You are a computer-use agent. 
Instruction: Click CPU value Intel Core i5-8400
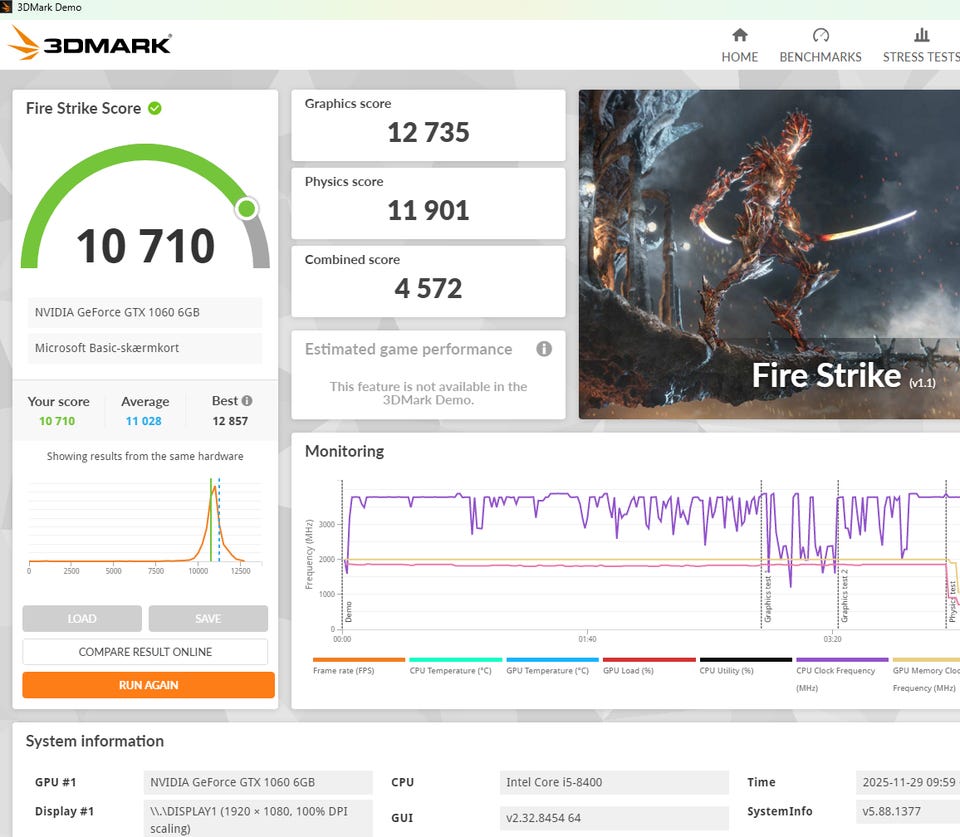pyautogui.click(x=614, y=783)
